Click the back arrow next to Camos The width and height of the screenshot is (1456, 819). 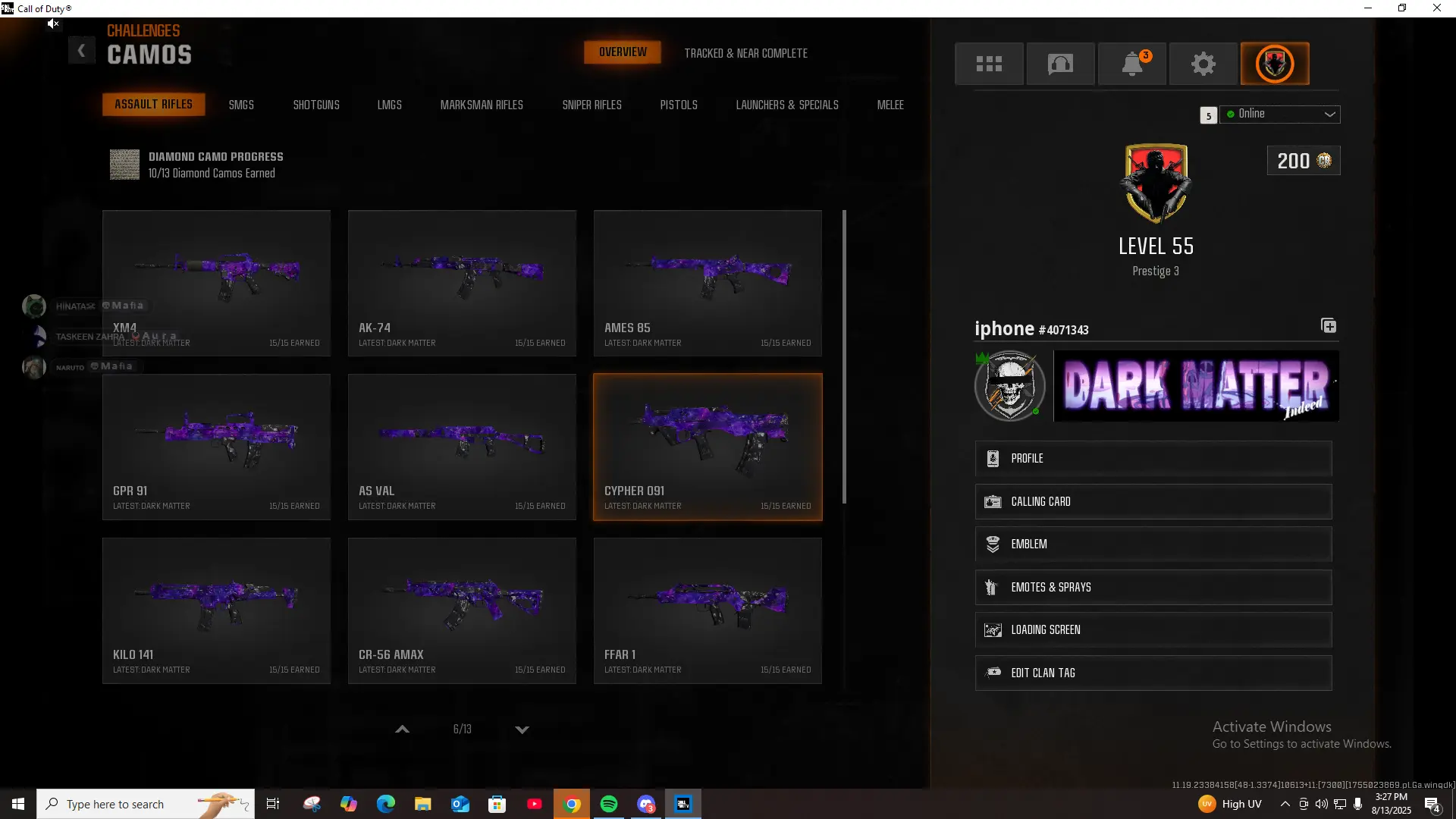[x=81, y=51]
